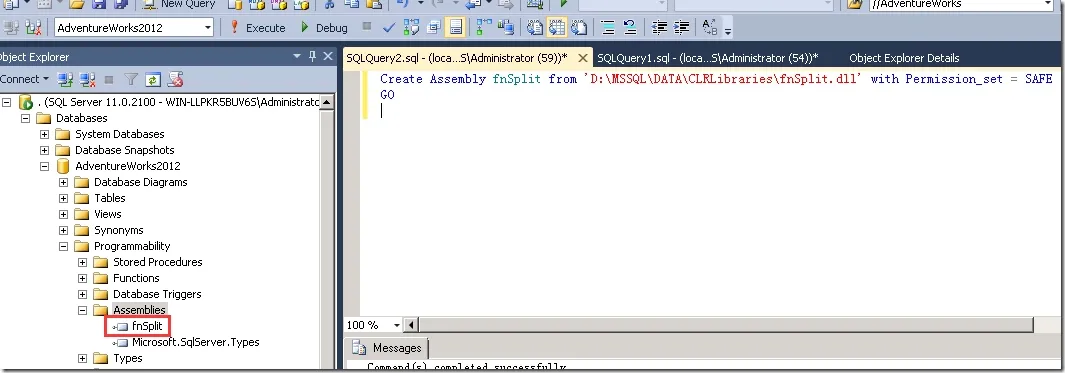
Task: Execute the current query
Action: click(x=257, y=28)
